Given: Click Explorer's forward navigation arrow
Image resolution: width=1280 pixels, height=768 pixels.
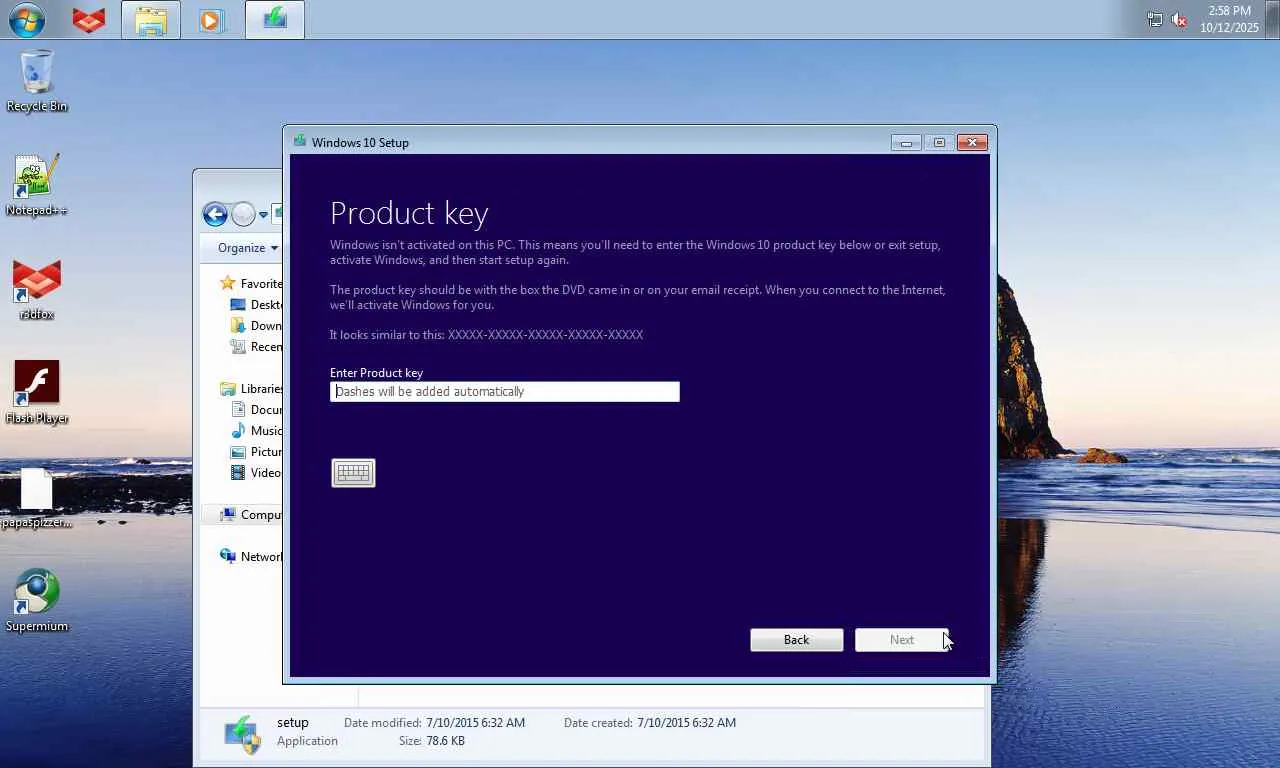Looking at the screenshot, I should click(x=243, y=214).
